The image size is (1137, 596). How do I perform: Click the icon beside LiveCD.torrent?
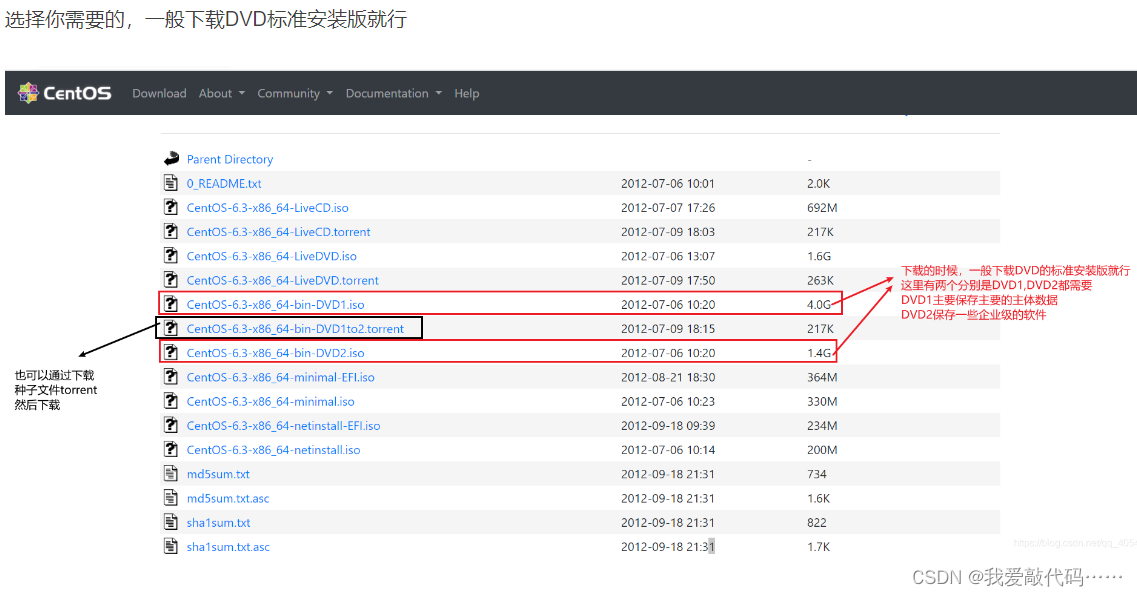[170, 231]
